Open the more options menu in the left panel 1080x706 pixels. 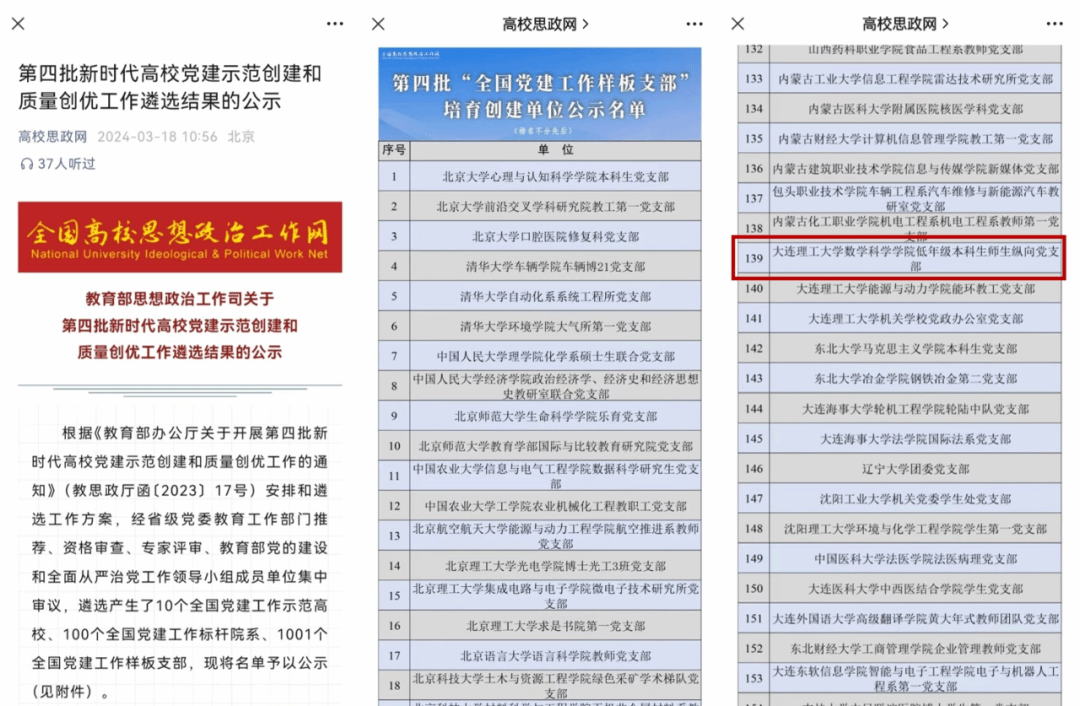(x=334, y=24)
